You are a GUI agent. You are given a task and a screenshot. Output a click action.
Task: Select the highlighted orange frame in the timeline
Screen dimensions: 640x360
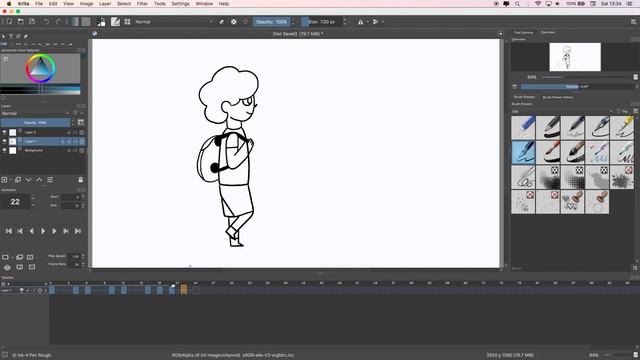(x=184, y=290)
